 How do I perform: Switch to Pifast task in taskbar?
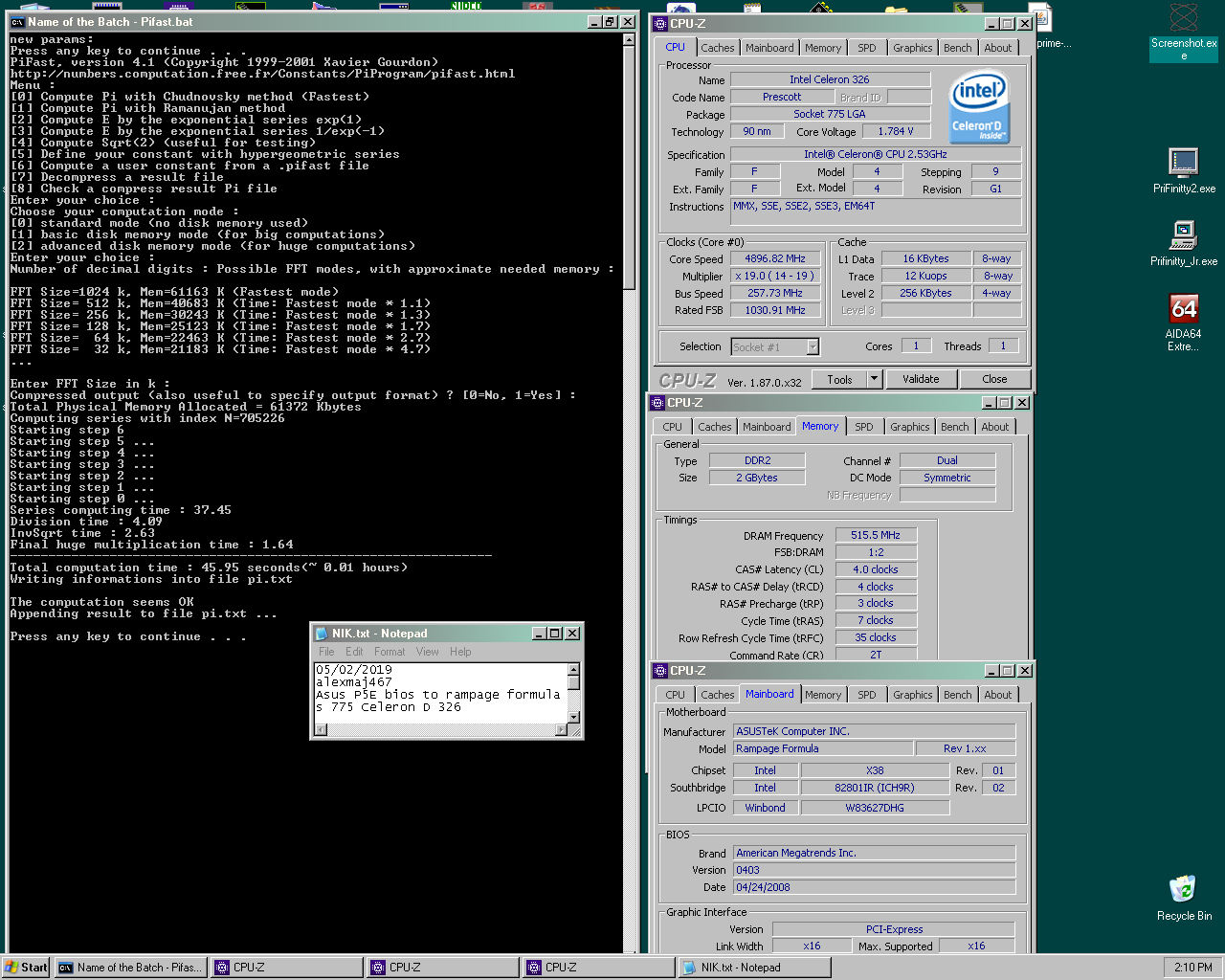click(129, 968)
